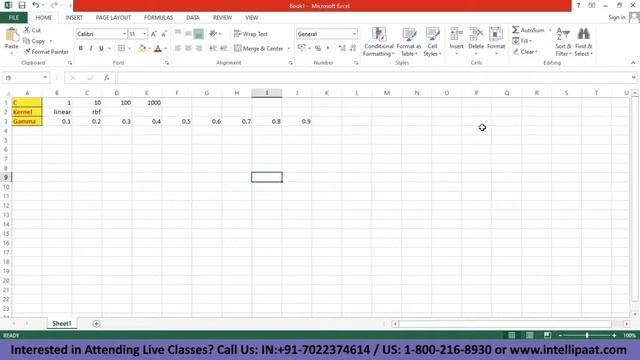The width and height of the screenshot is (640, 360).
Task: Switch to the FORMULAS tab
Action: coord(158,18)
